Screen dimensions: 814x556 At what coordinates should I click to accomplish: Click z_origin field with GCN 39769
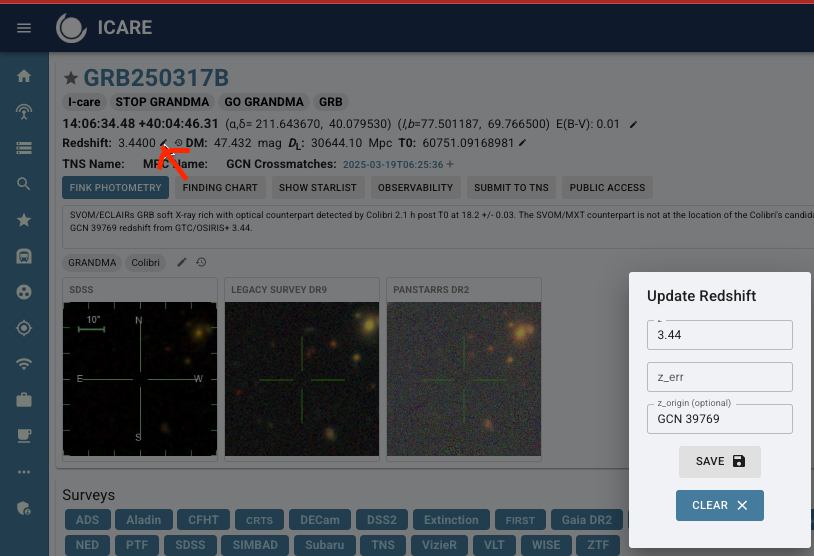720,419
